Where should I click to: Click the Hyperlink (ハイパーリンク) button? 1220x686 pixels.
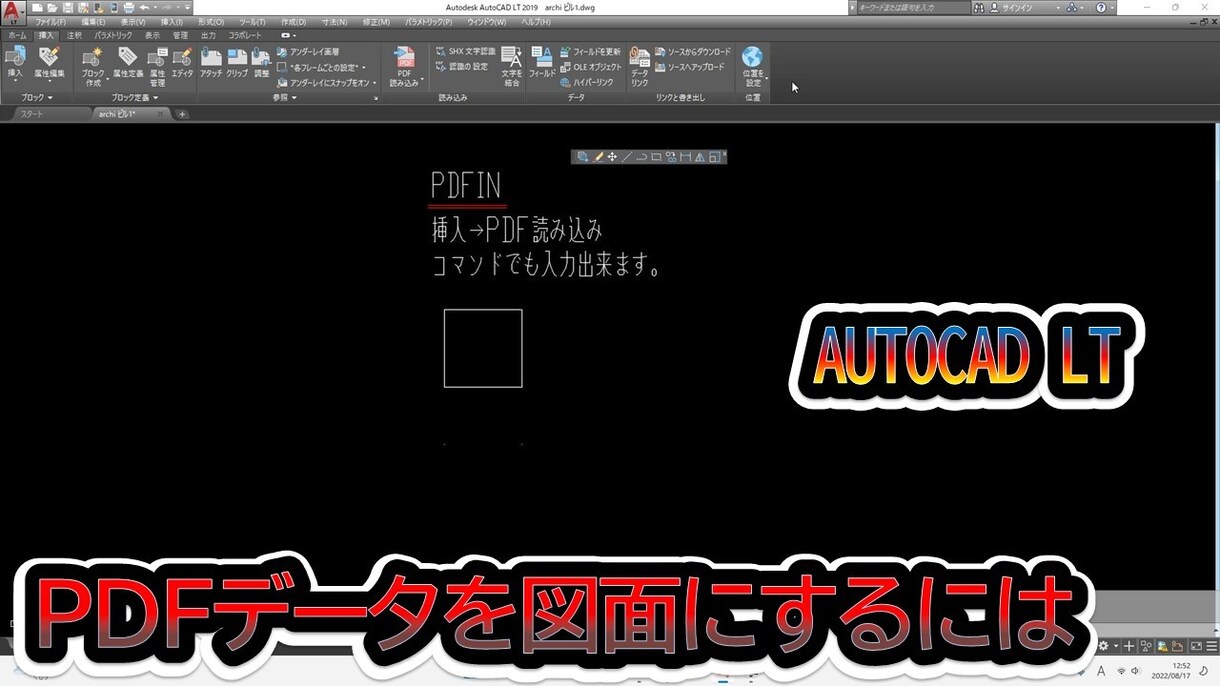(587, 82)
